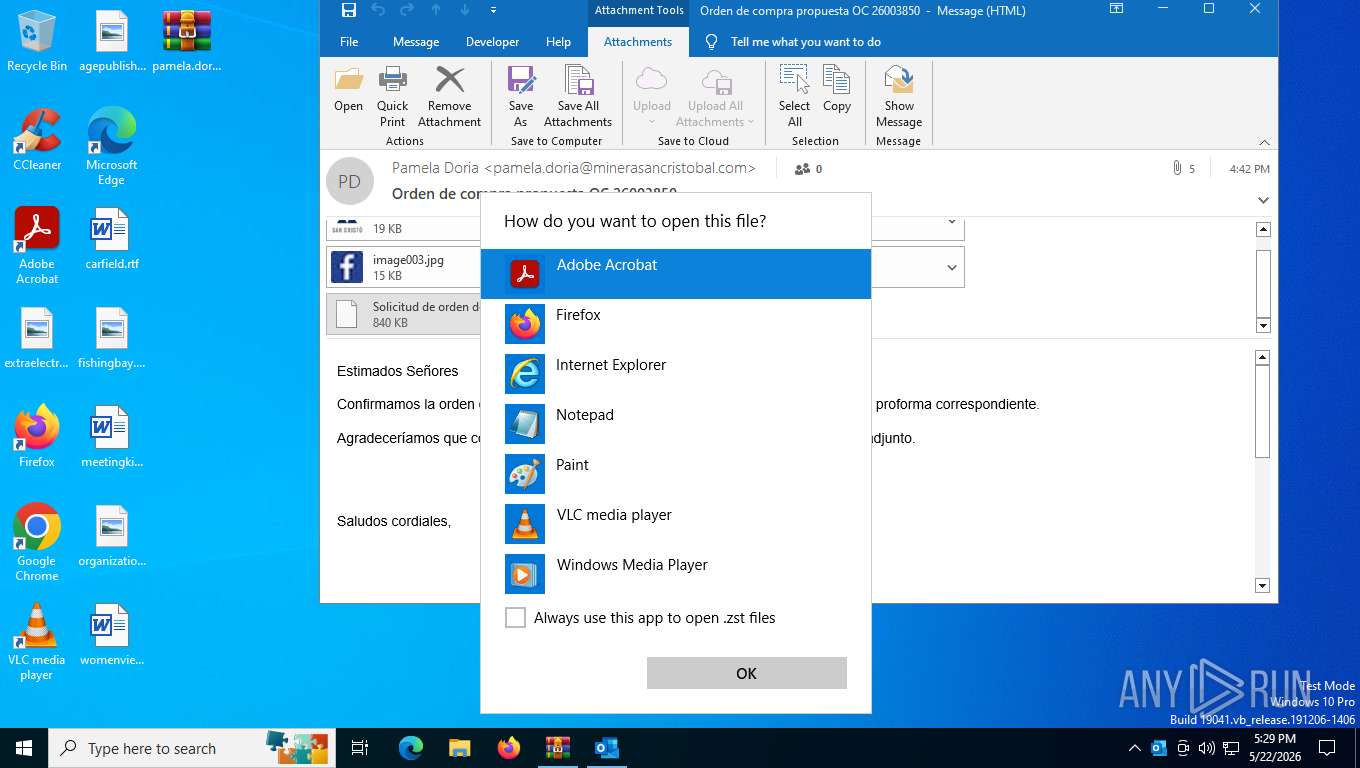The width and height of the screenshot is (1360, 768).
Task: Switch to Help ribbon tab
Action: [x=558, y=42]
